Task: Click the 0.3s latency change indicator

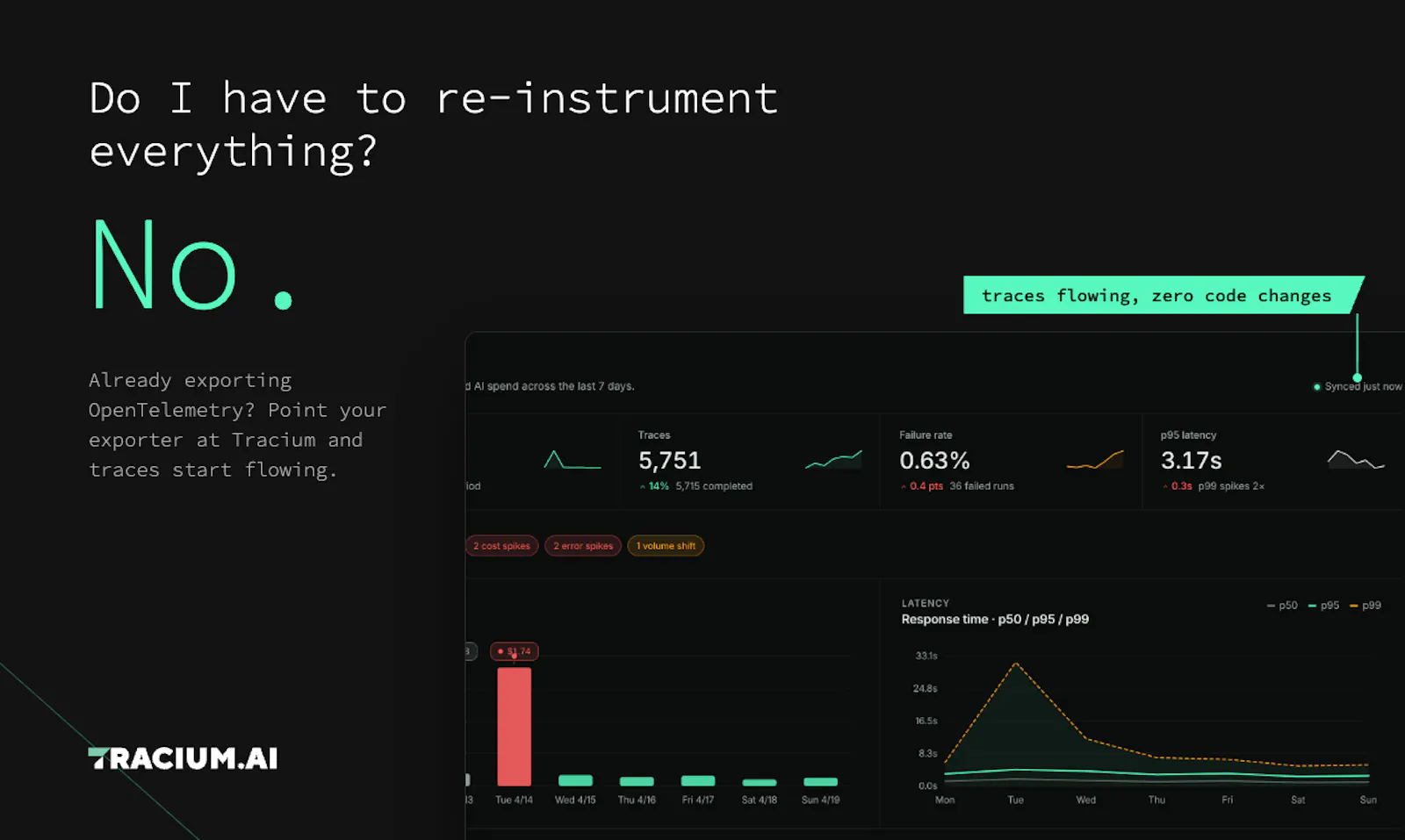Action: [x=1177, y=486]
